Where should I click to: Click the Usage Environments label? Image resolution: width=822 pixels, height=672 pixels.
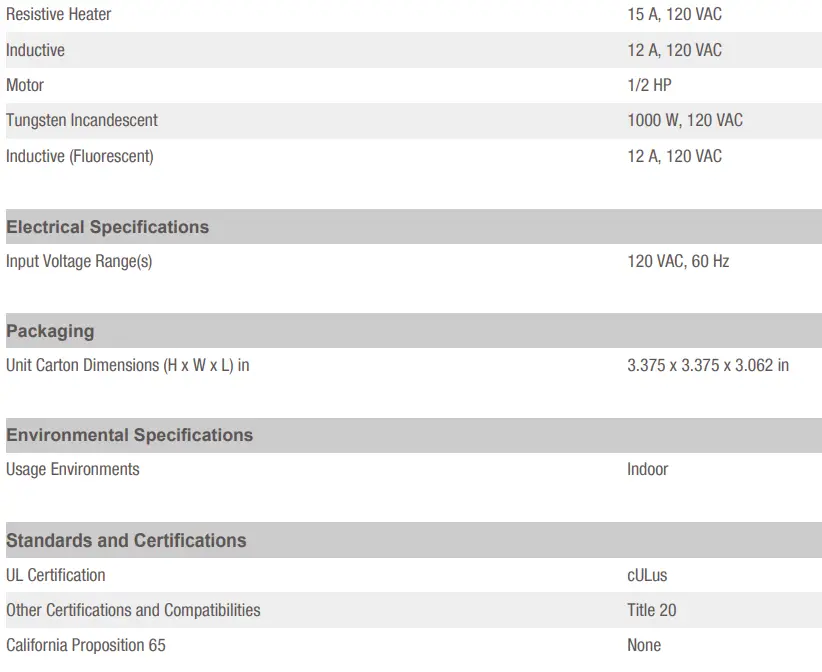click(x=73, y=469)
